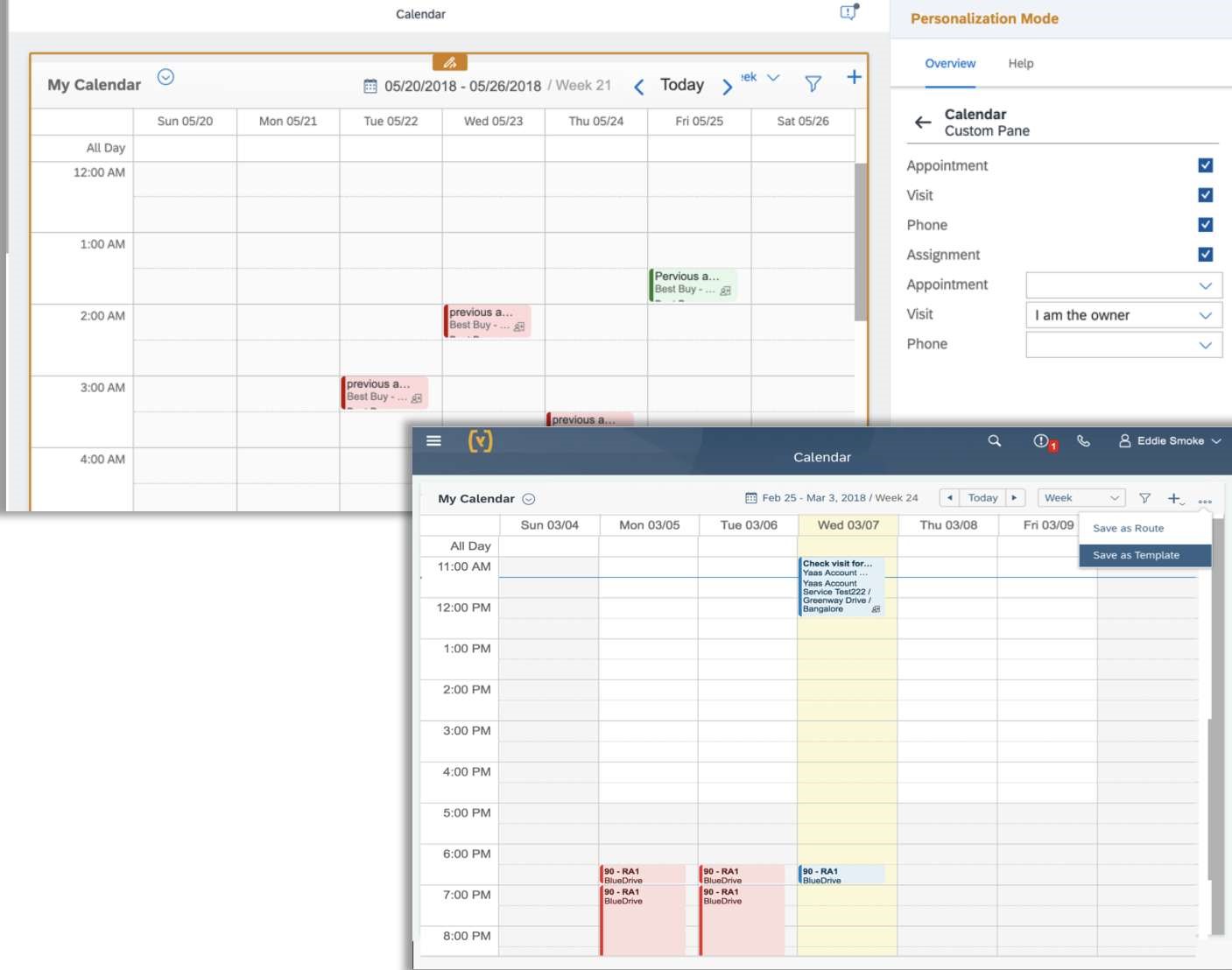
Task: Open the search icon in the top bar
Action: pos(994,441)
